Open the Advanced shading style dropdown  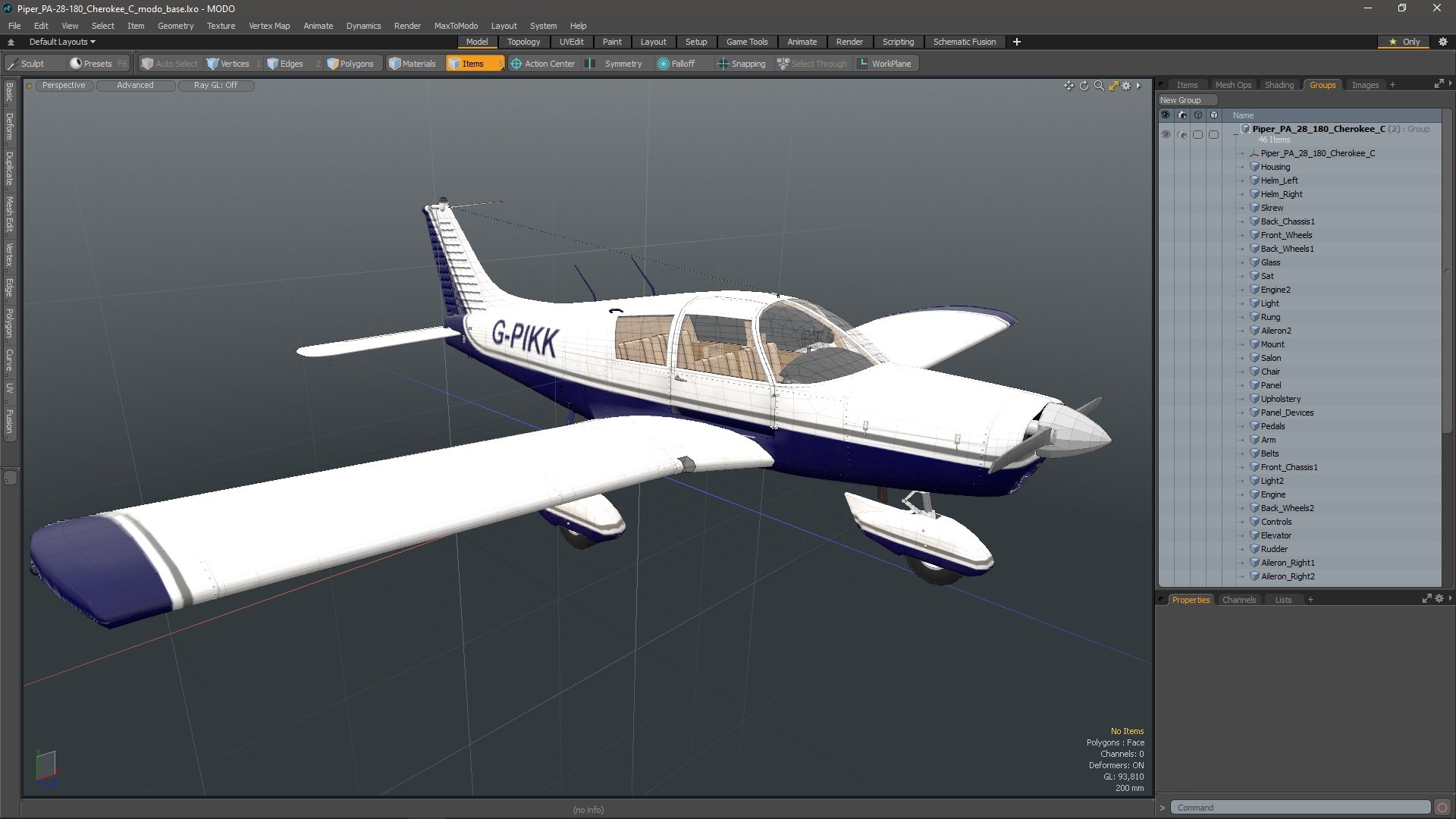[135, 86]
